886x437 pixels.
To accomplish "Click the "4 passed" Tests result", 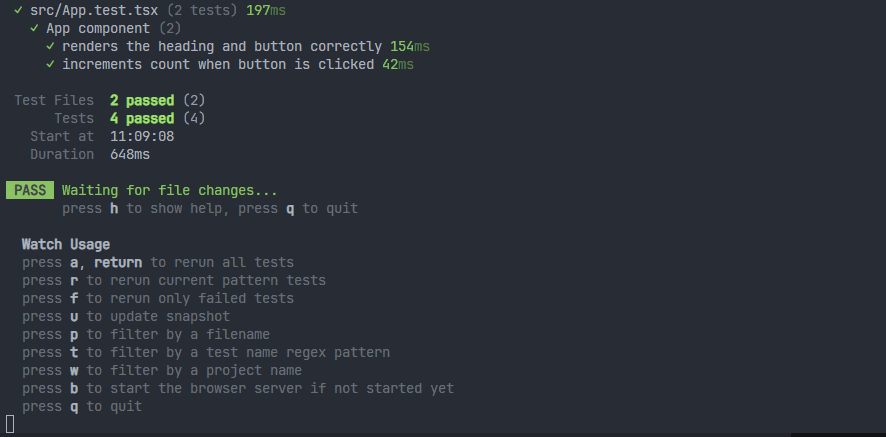I will [x=142, y=118].
